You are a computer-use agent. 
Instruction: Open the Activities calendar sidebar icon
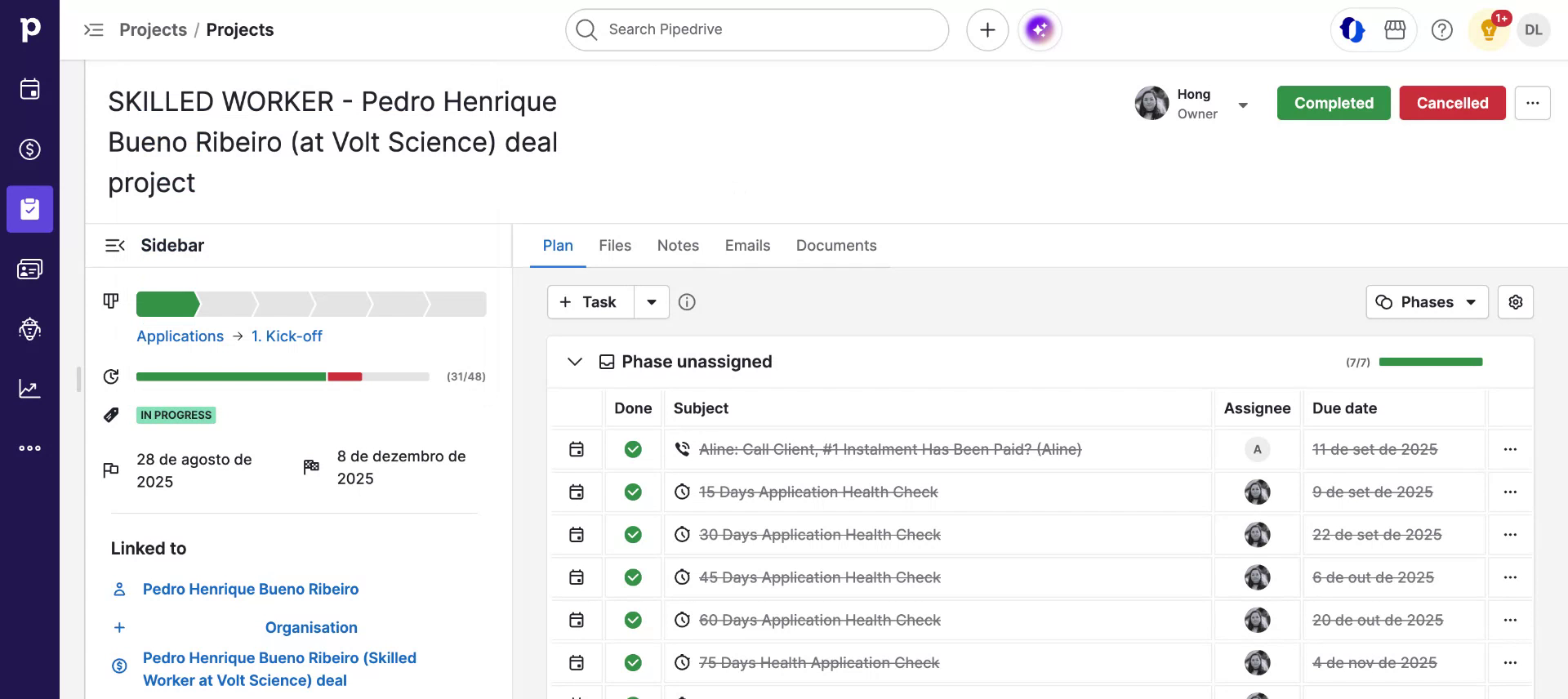click(29, 89)
